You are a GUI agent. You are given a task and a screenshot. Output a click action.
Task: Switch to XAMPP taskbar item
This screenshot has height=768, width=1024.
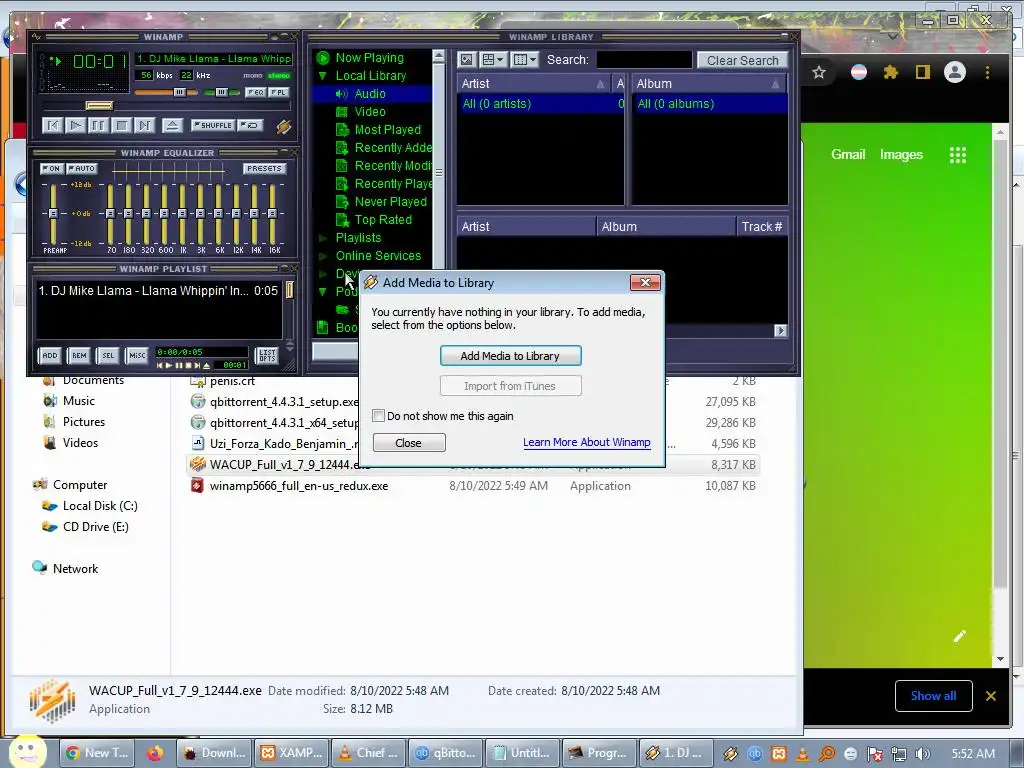click(x=291, y=753)
